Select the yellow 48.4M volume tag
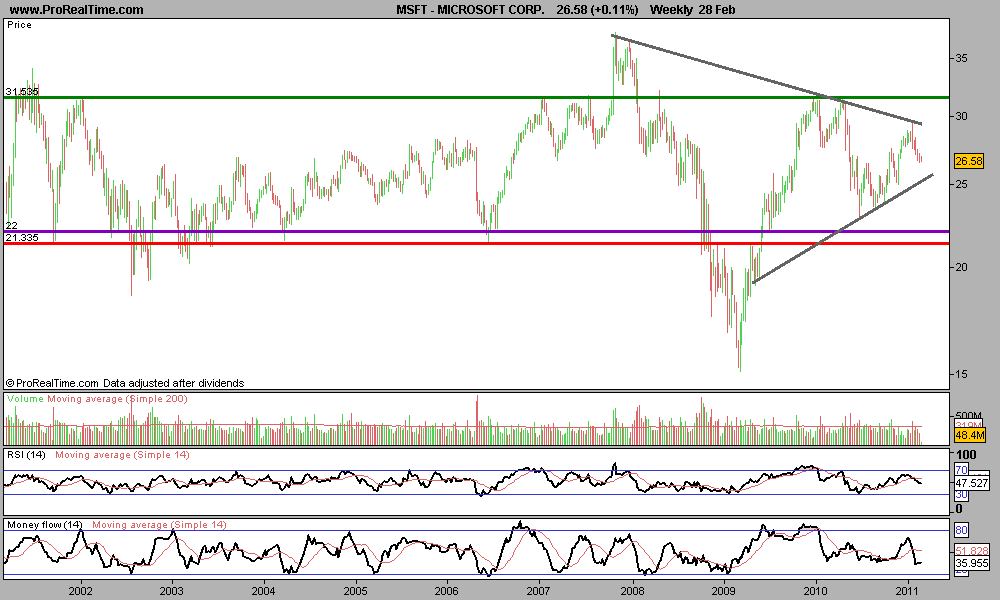The width and height of the screenshot is (1000, 600). tap(969, 435)
